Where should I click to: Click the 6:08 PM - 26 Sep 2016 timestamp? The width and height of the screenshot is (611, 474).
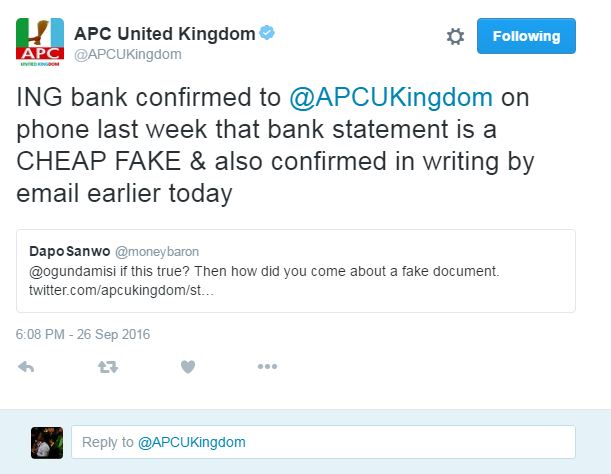click(83, 334)
